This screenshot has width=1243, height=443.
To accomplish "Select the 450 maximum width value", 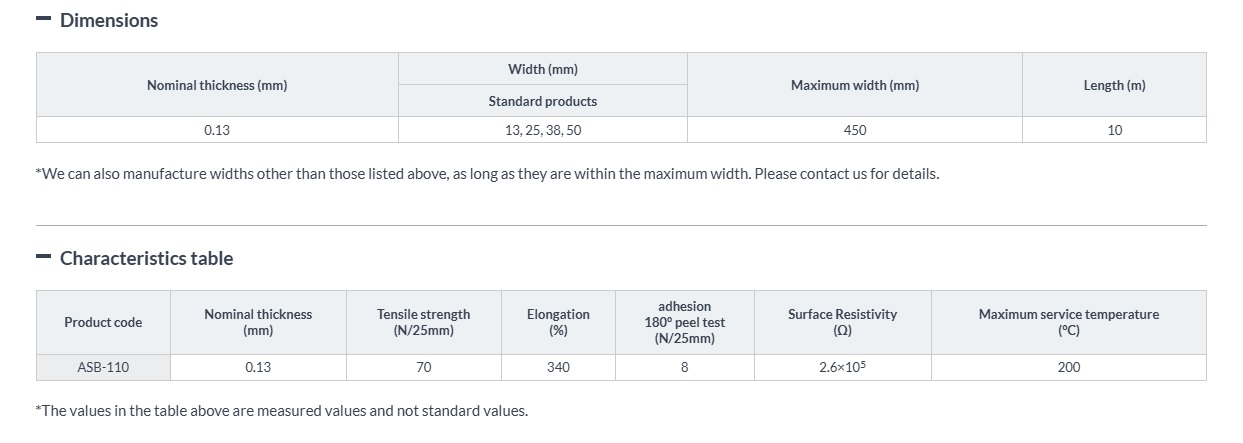I will tap(854, 130).
